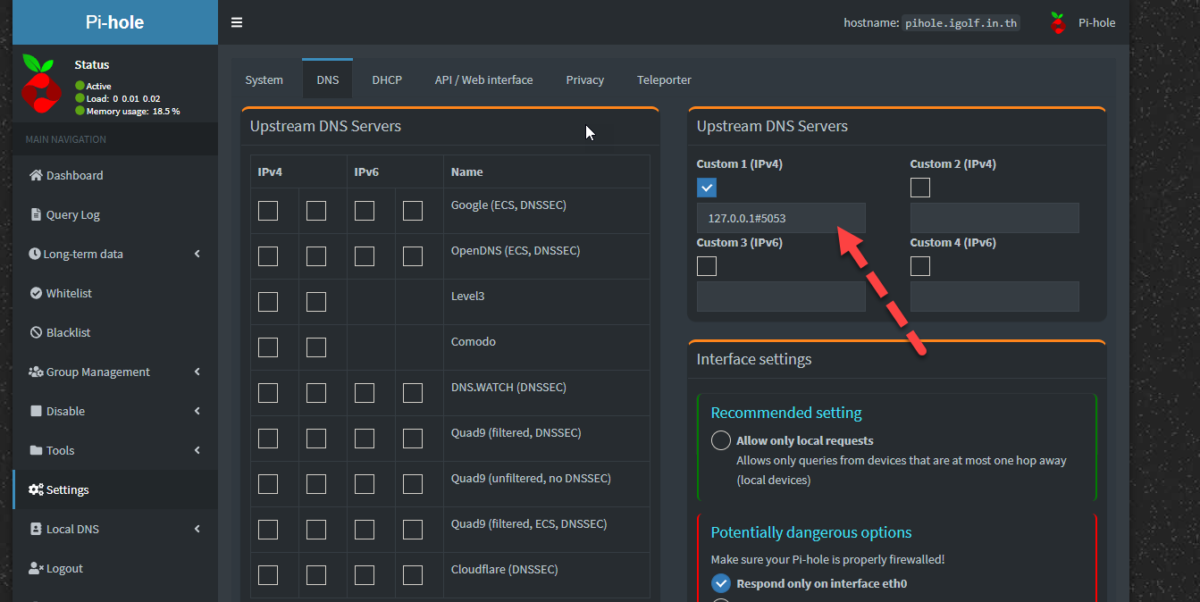Expand Long-term data submenu arrow
The image size is (1200, 602).
[x=197, y=254]
